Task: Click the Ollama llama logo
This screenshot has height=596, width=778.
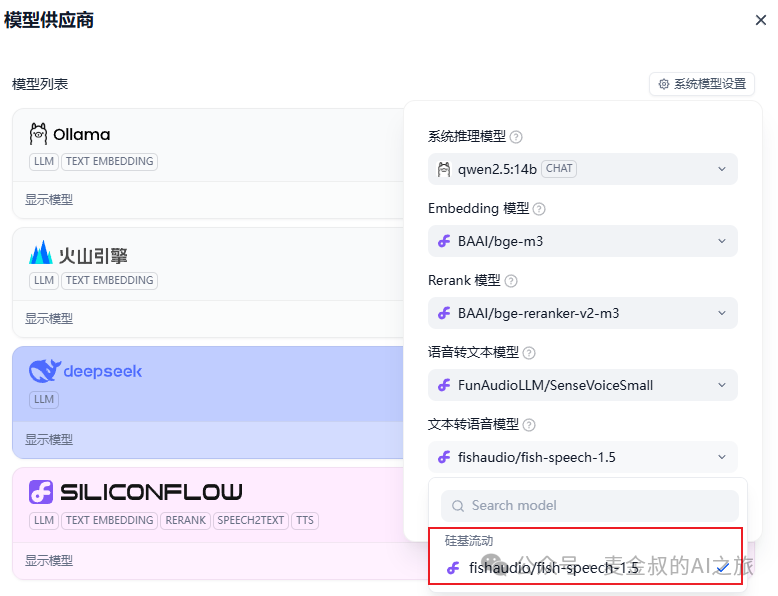Action: point(38,134)
